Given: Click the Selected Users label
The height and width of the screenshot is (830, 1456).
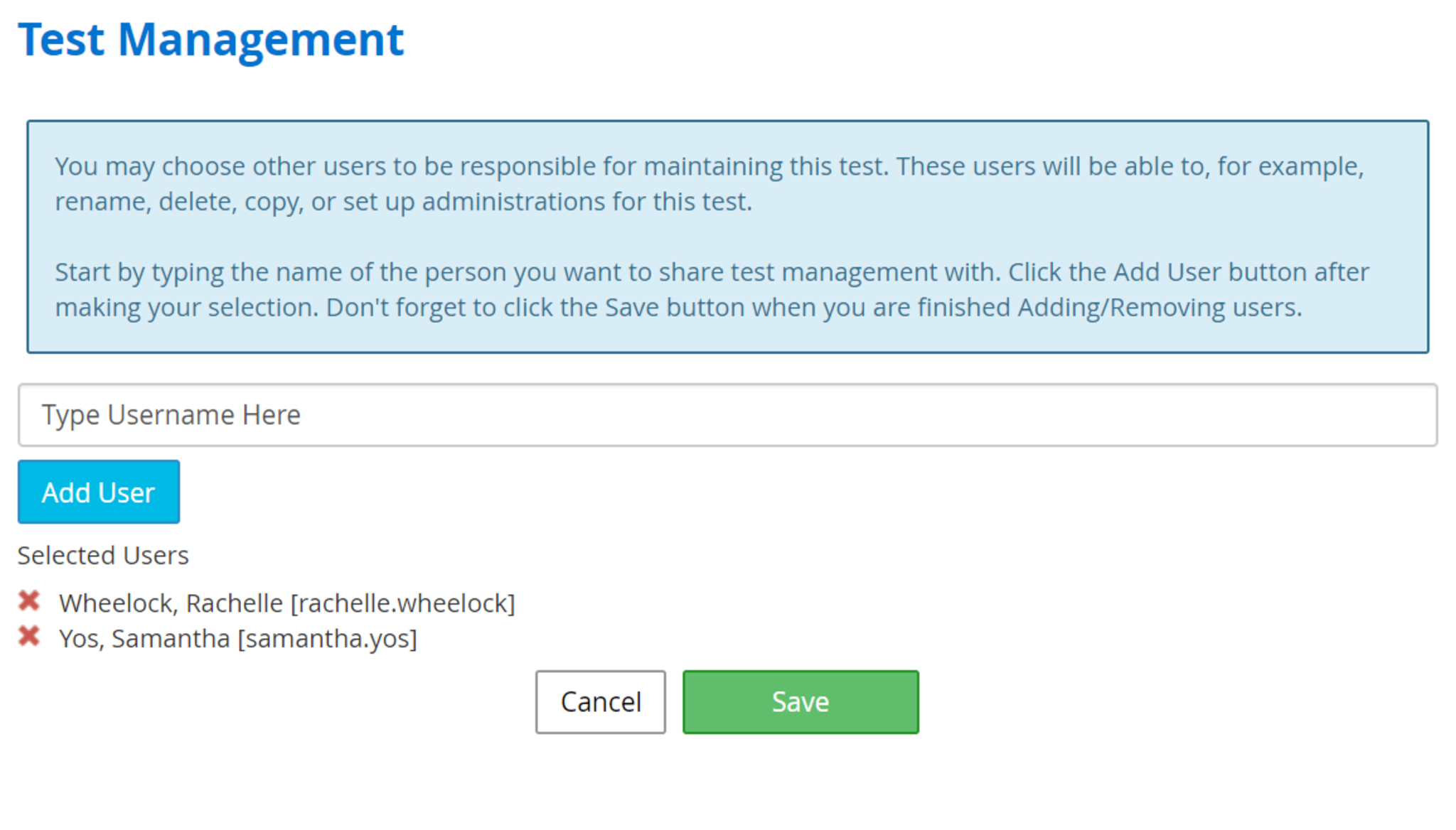Looking at the screenshot, I should (103, 556).
